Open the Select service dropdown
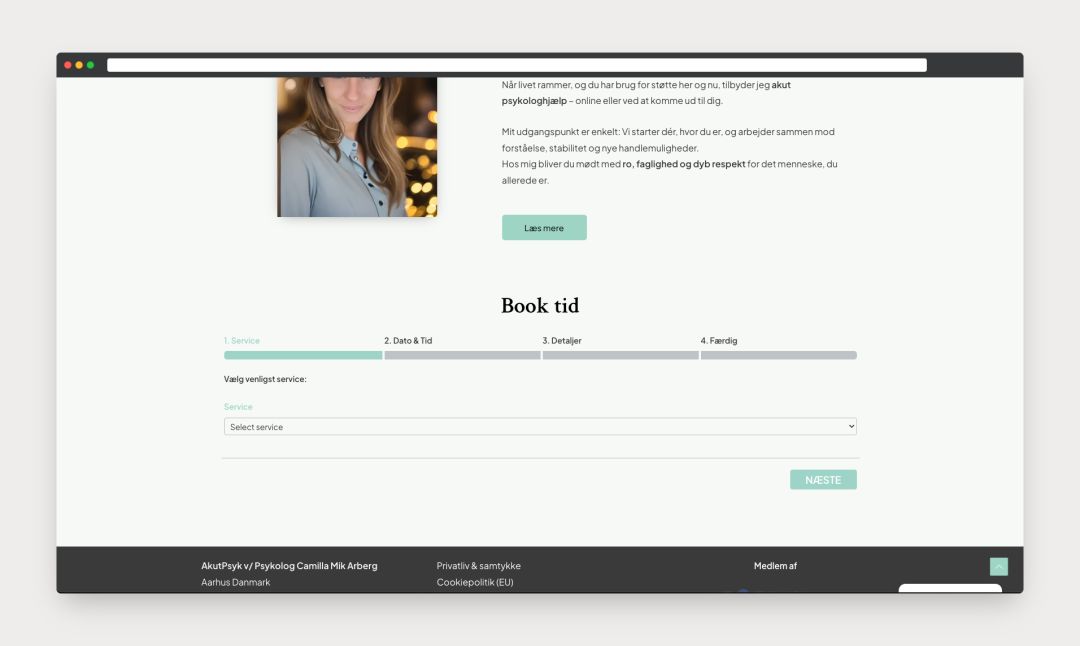This screenshot has width=1080, height=646. click(539, 427)
